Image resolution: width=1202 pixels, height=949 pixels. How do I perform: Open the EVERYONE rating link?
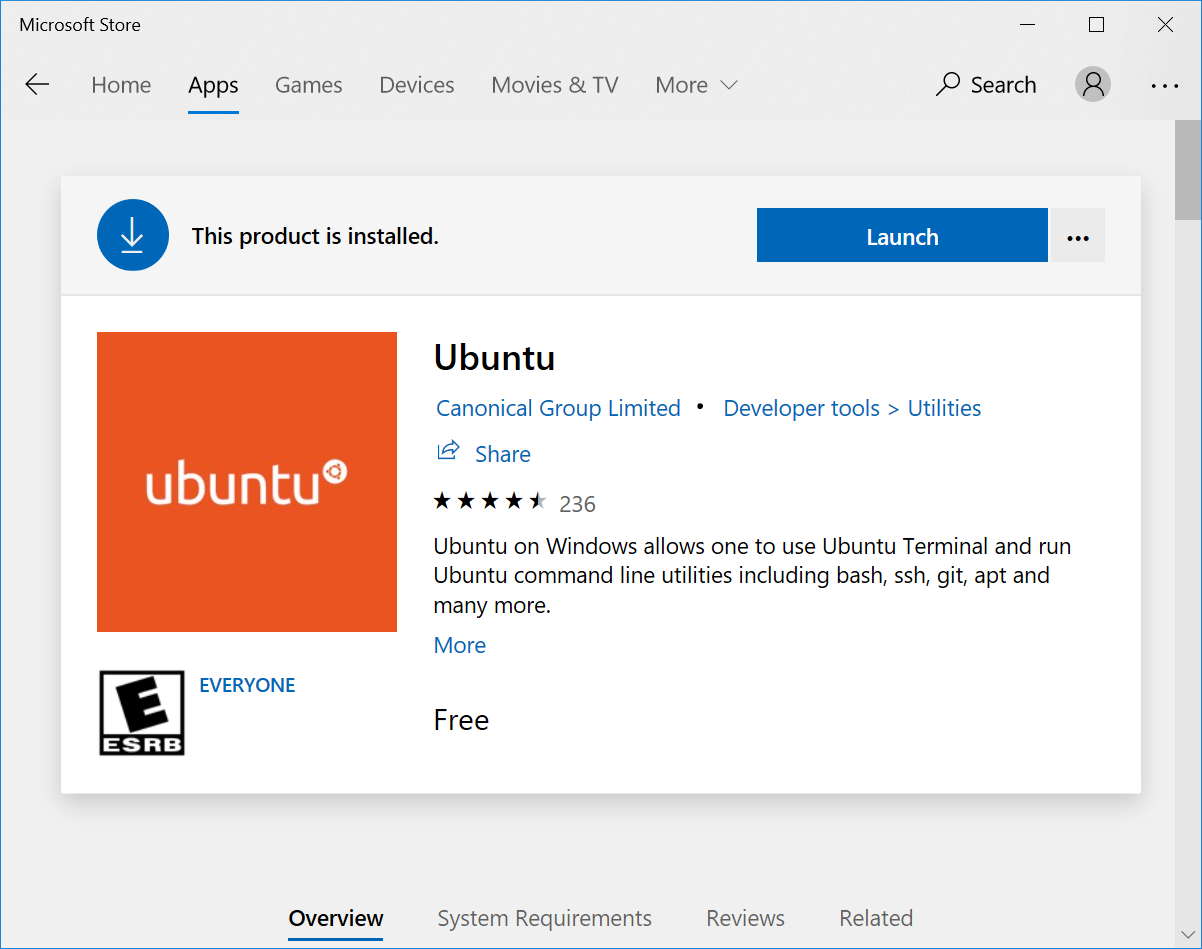[247, 685]
